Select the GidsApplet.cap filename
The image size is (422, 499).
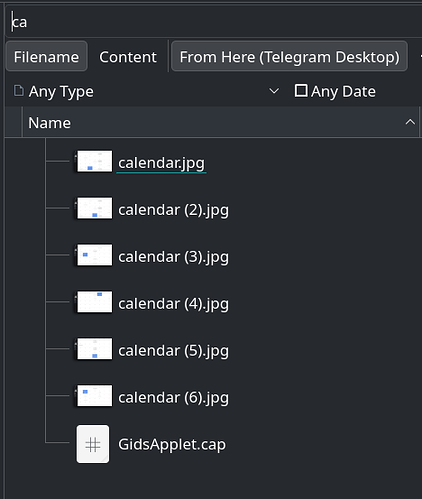[x=172, y=444]
